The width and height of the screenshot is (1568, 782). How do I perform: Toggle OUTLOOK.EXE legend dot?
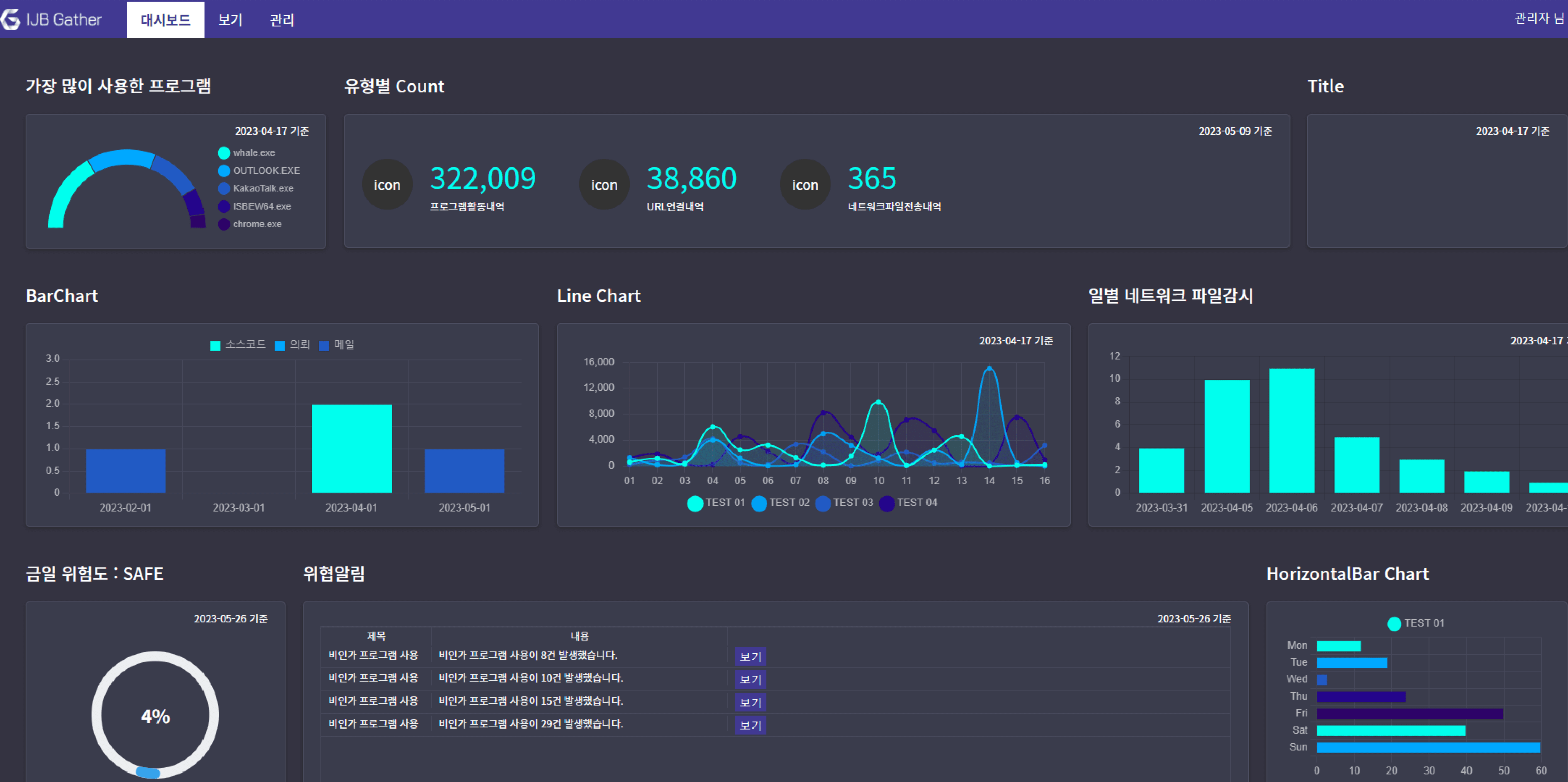point(224,171)
